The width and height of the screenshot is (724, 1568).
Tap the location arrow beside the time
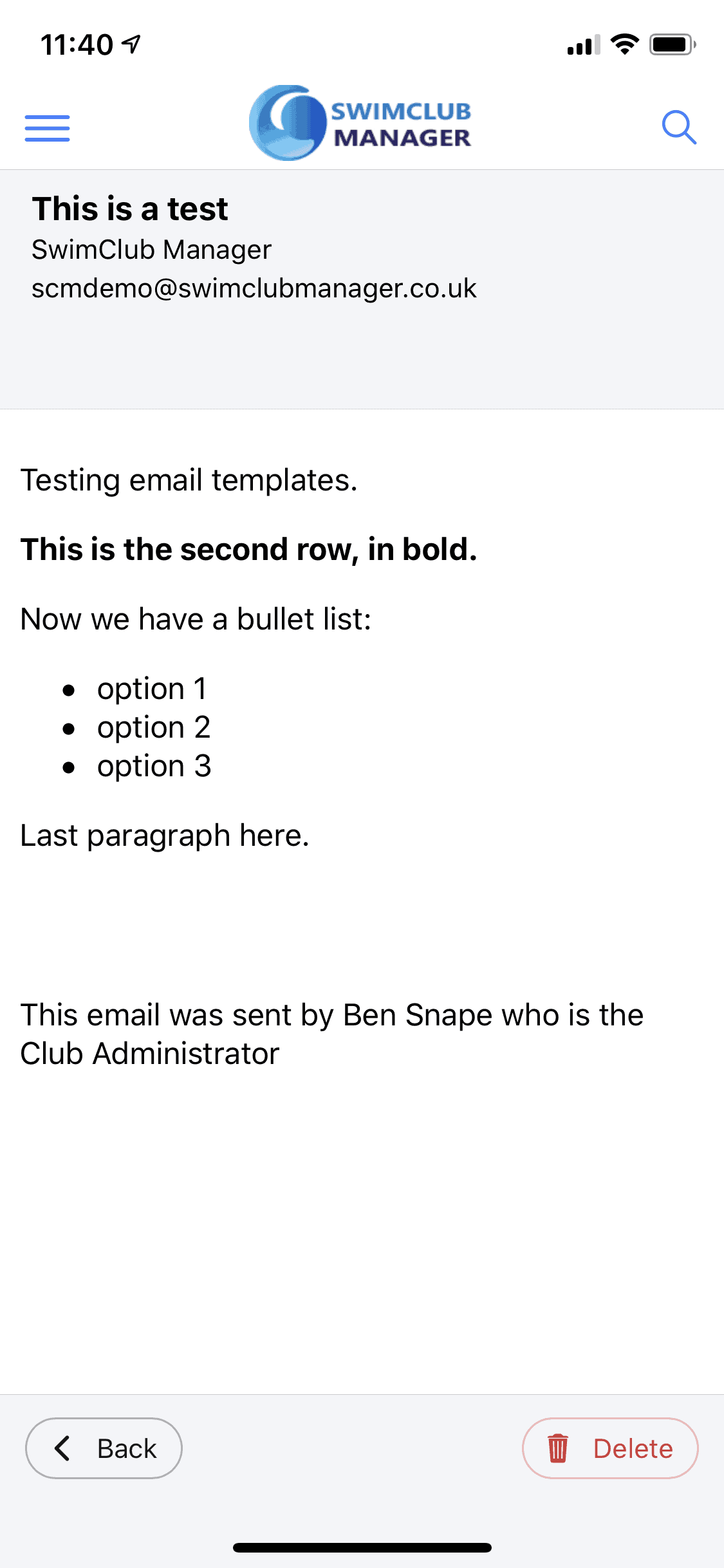point(131,44)
